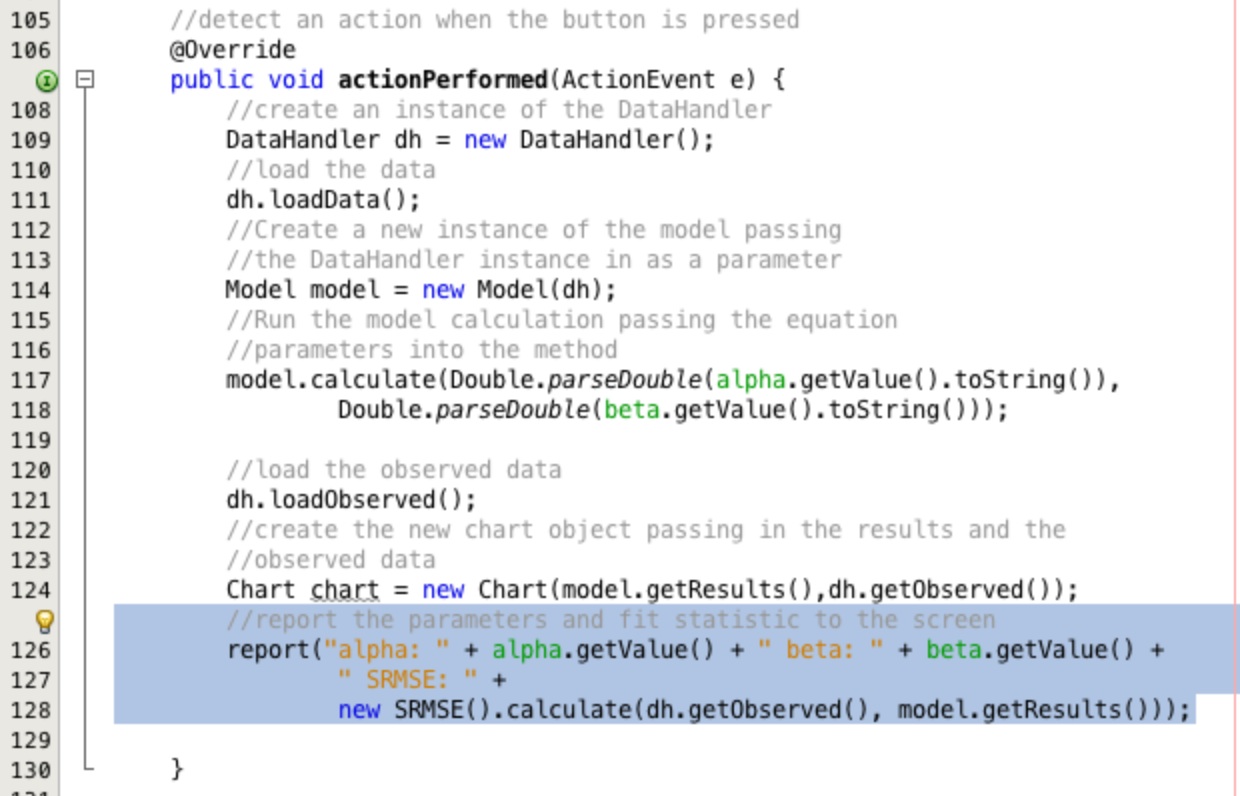The height and width of the screenshot is (796, 1240).
Task: Click the 'void' keyword
Action: tap(296, 80)
